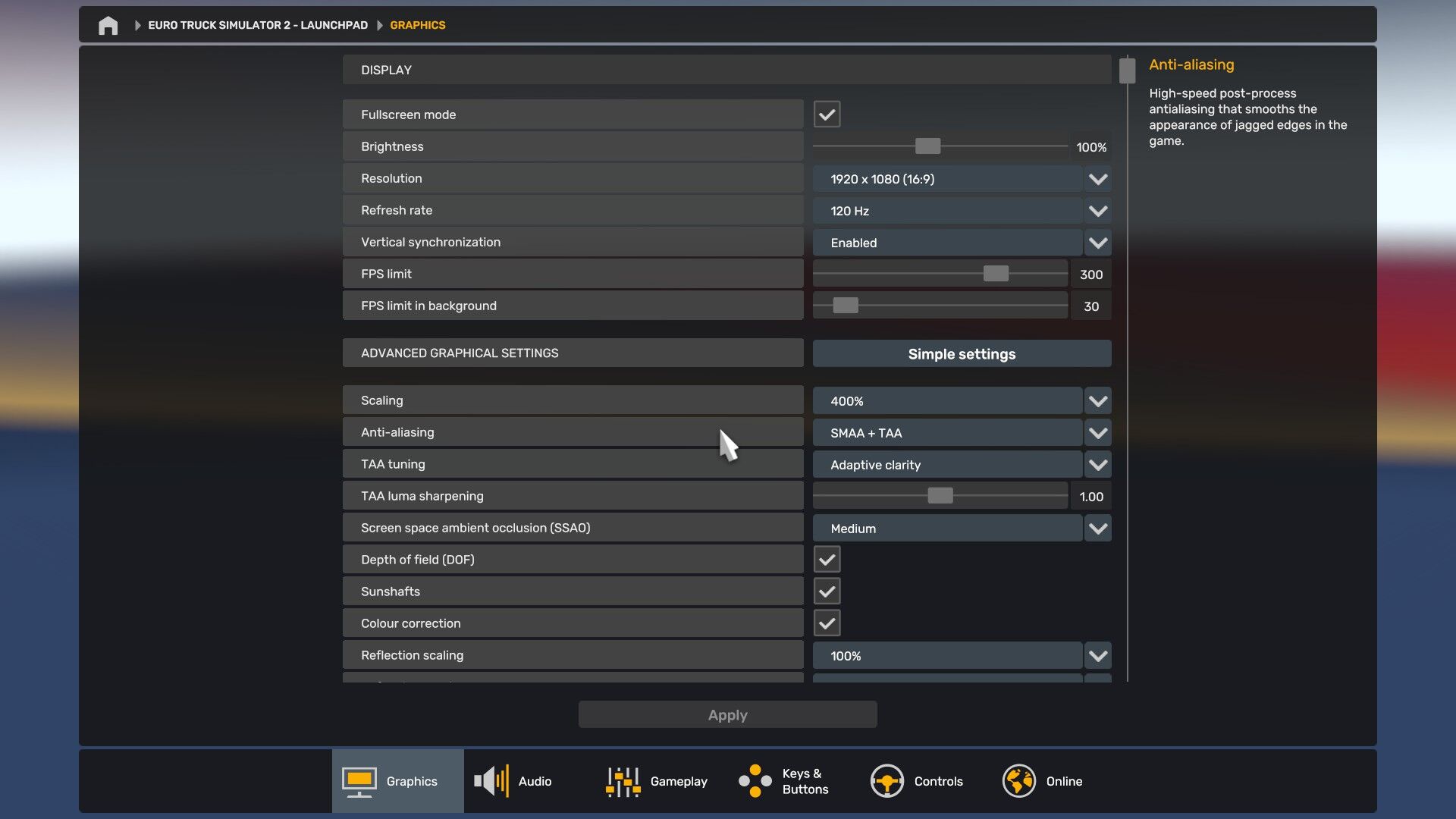Click the Reflection scaling row label
This screenshot has width=1456, height=819.
click(573, 655)
